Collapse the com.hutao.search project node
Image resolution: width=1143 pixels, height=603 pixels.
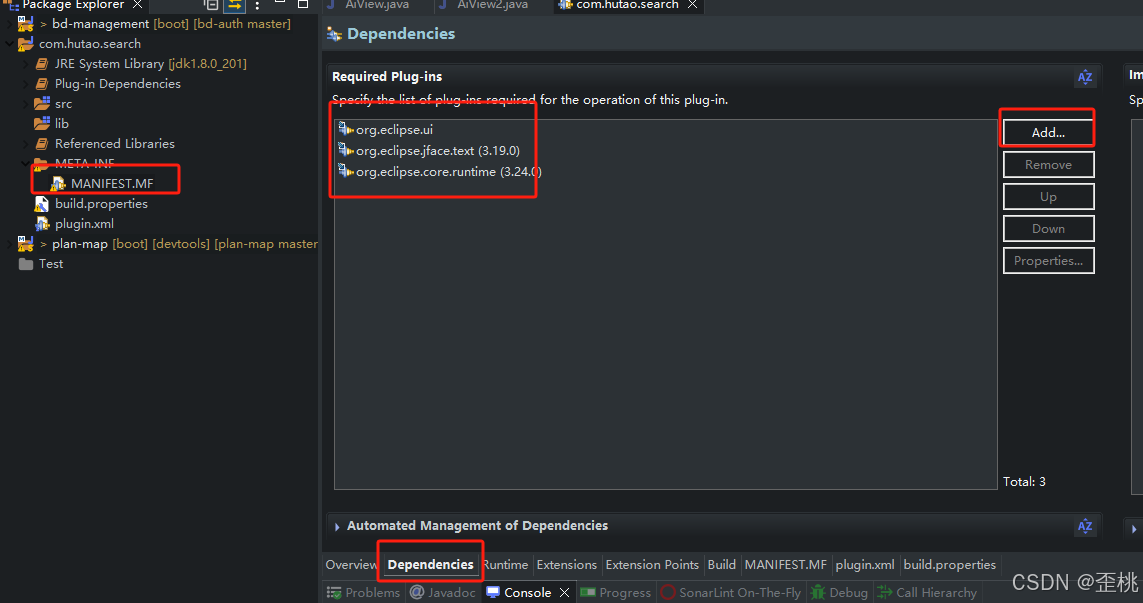9,44
